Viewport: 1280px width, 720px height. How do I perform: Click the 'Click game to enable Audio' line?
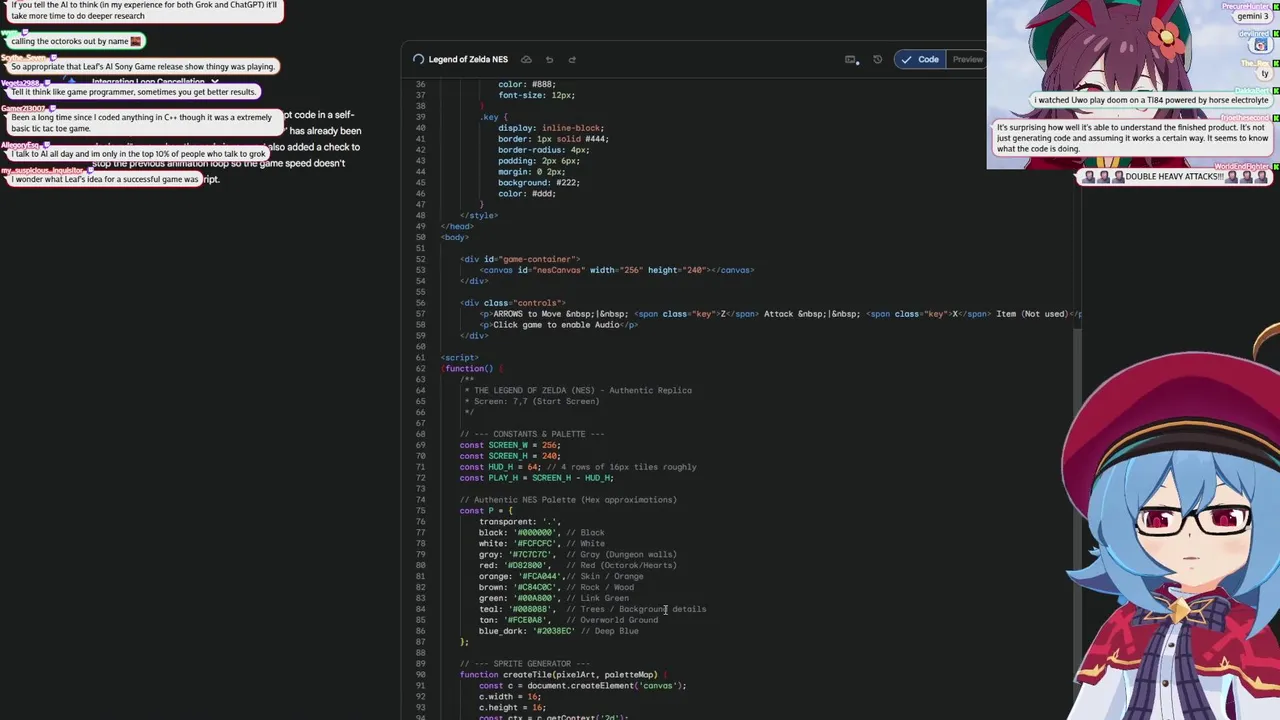click(x=558, y=325)
